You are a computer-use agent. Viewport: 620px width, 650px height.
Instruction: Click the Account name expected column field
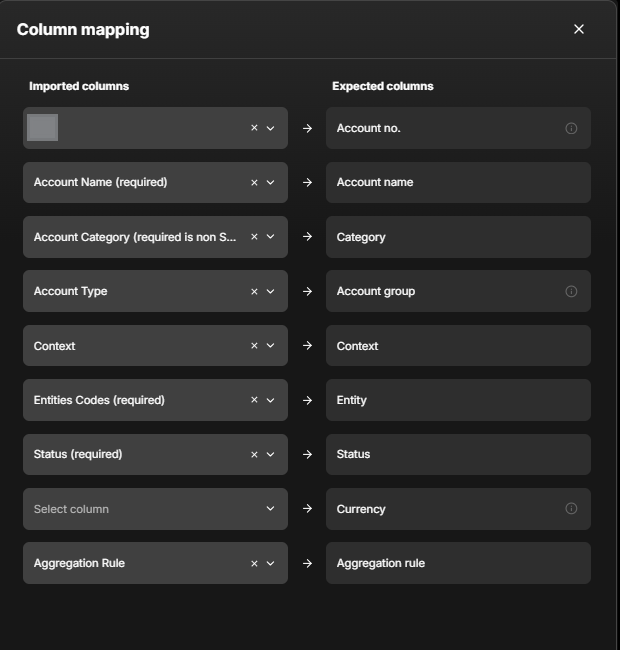tap(458, 183)
